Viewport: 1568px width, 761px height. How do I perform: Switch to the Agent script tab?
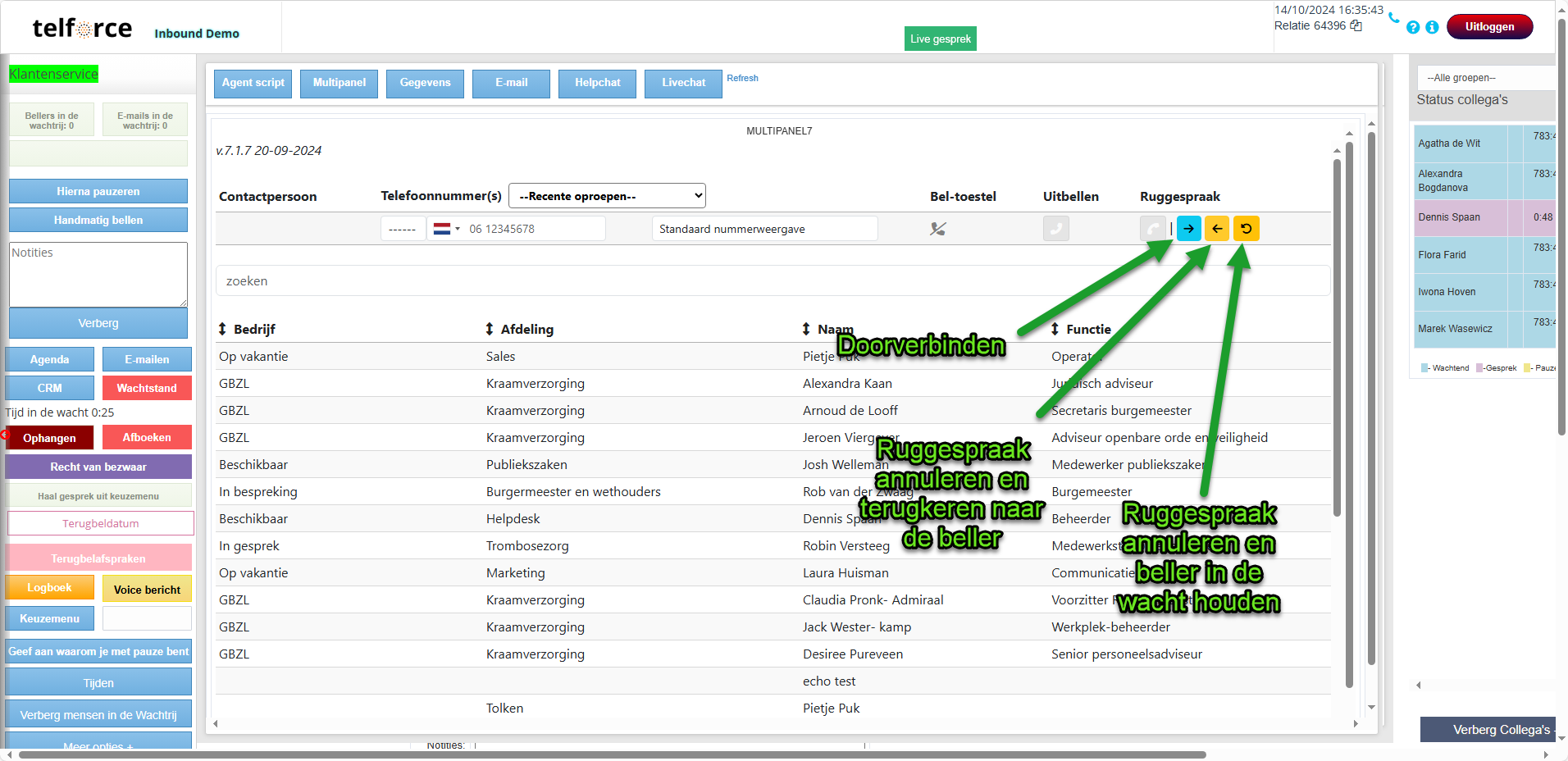(253, 83)
